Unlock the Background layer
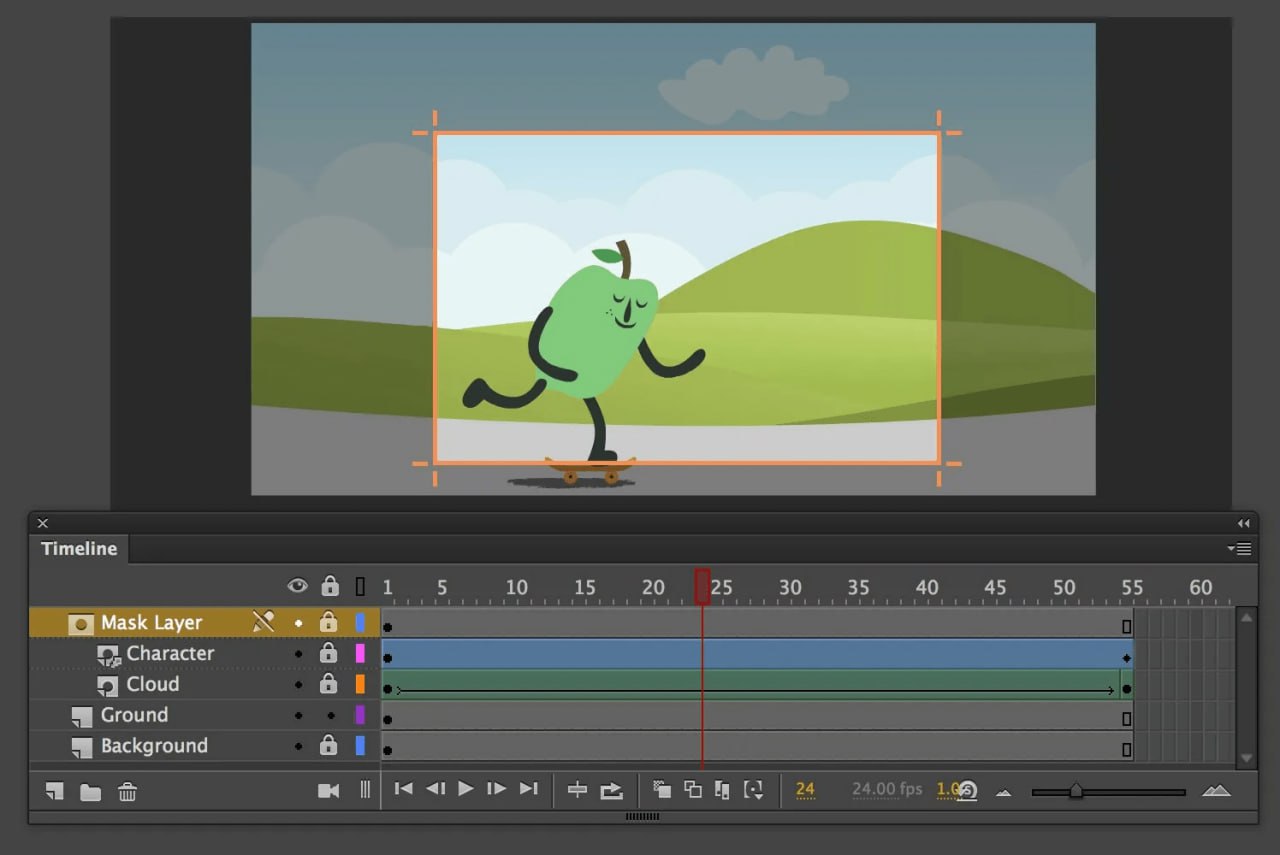 click(330, 746)
